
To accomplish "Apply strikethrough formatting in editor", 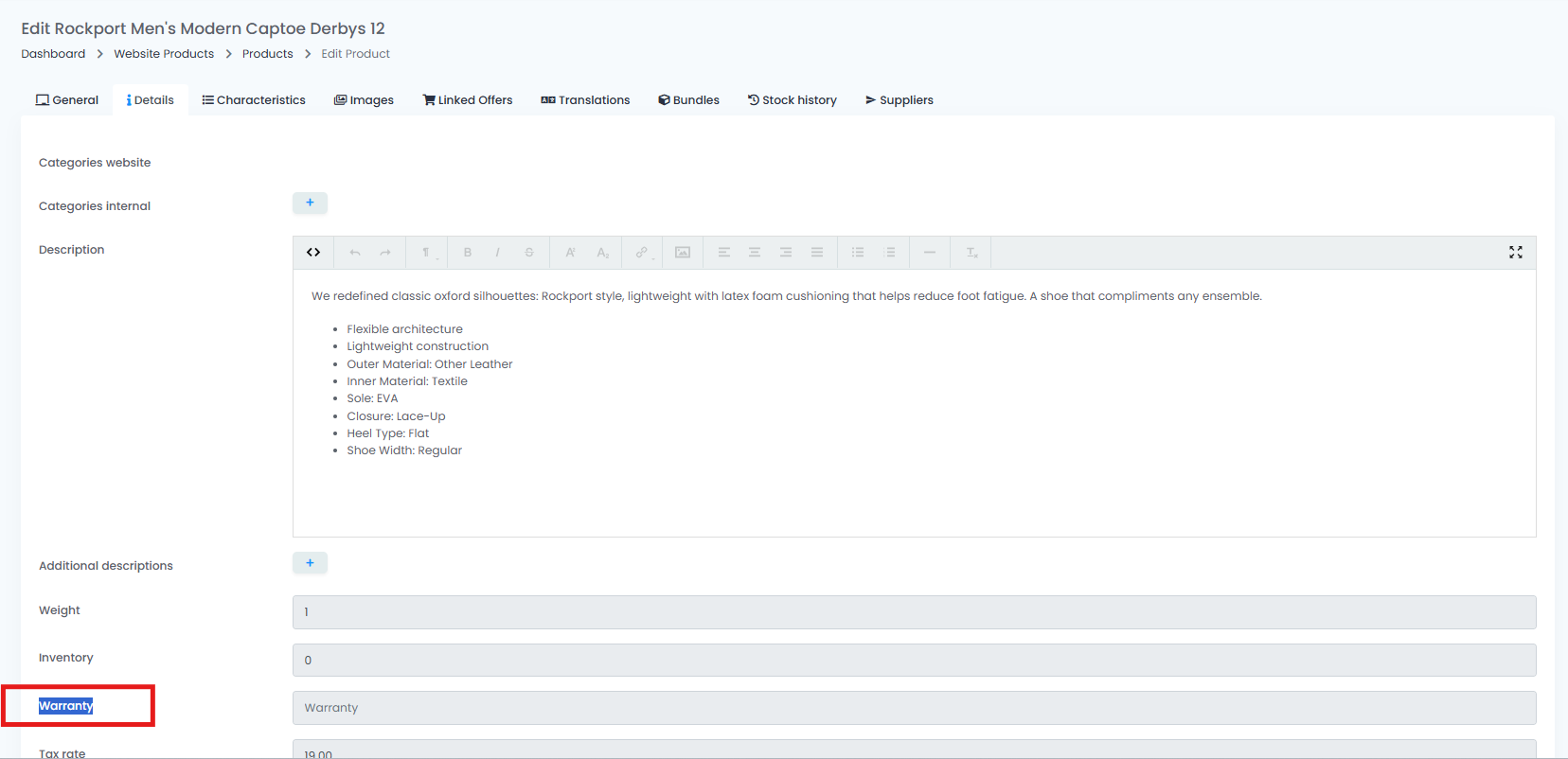I will click(529, 253).
